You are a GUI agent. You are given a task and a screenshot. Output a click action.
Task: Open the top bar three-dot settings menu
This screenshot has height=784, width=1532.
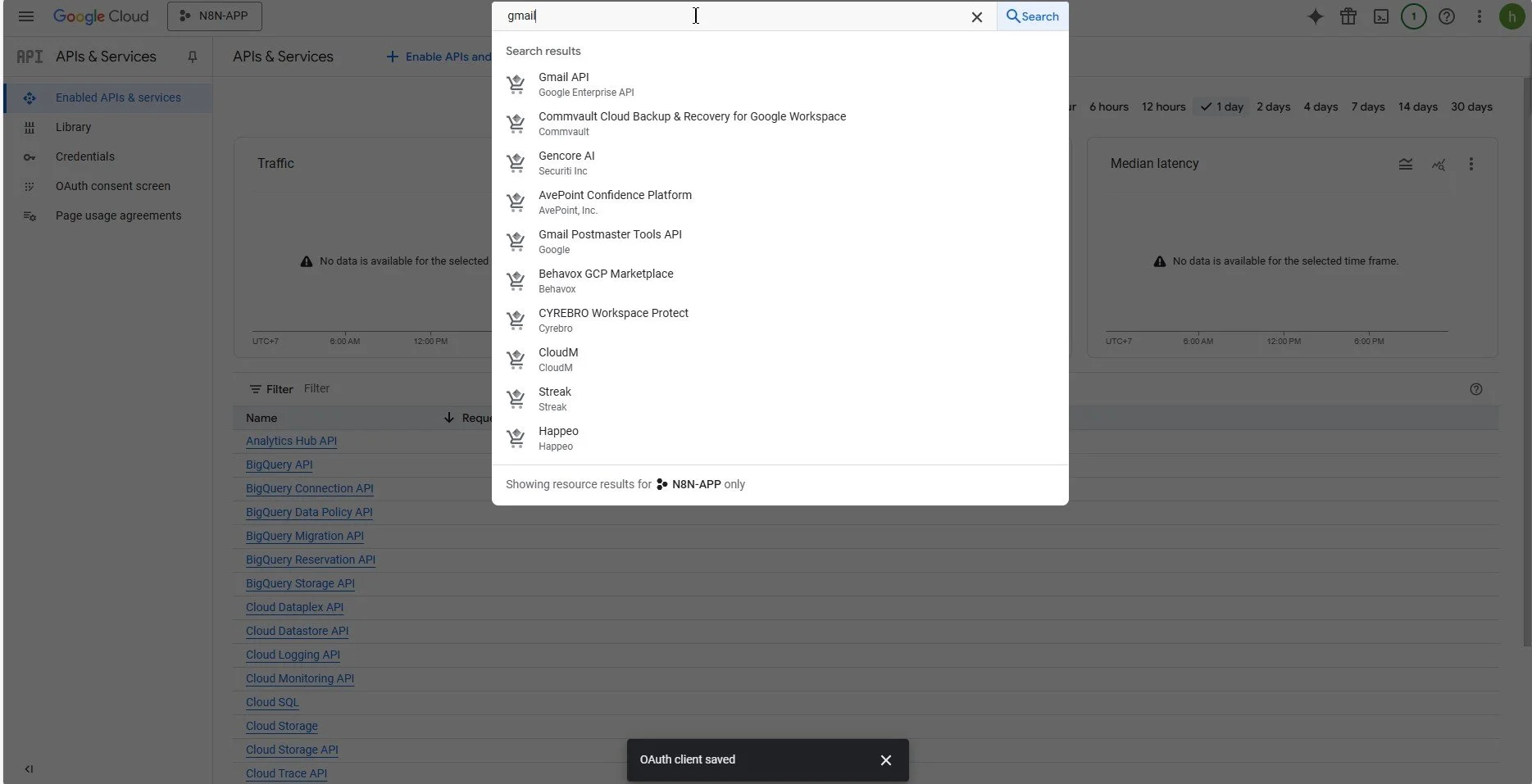1480,16
